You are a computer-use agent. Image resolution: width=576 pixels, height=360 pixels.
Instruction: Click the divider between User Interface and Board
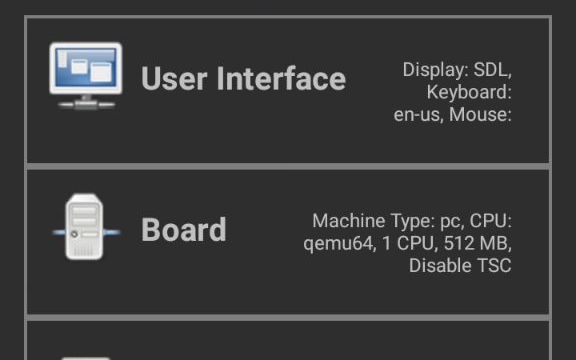[x=288, y=166]
